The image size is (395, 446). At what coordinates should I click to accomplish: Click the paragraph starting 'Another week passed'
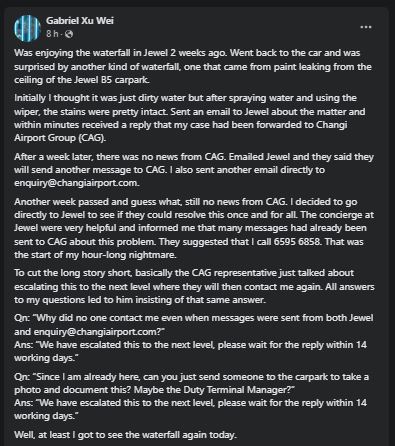(x=194, y=228)
